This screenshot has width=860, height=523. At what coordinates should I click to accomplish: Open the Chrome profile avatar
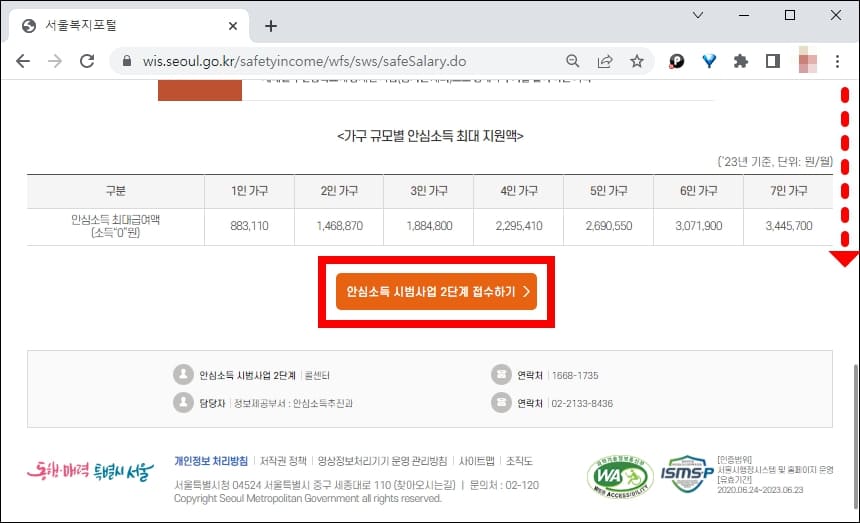pos(807,60)
